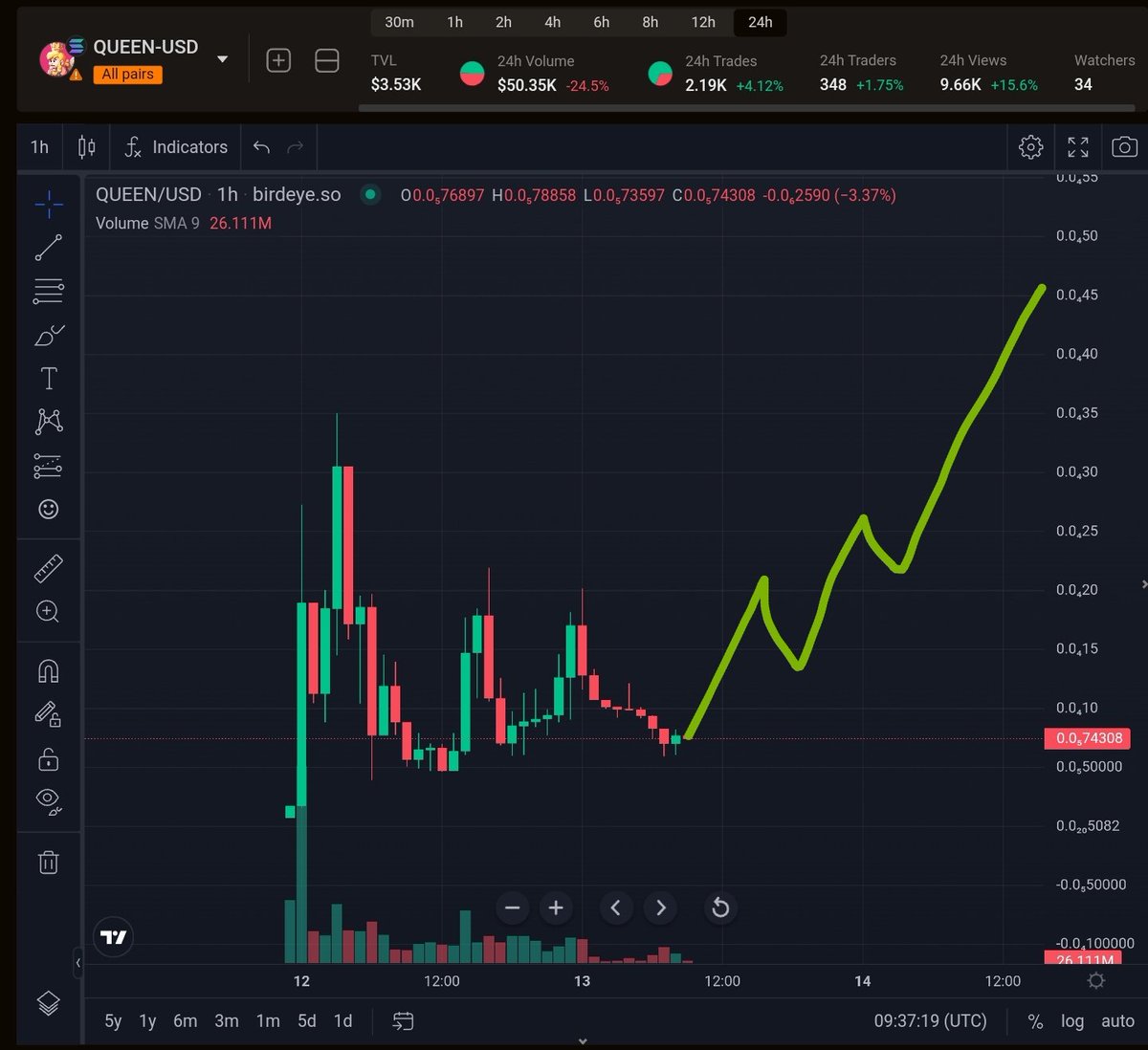The width and height of the screenshot is (1148, 1050).
Task: Set the 5y date range
Action: click(x=113, y=1021)
